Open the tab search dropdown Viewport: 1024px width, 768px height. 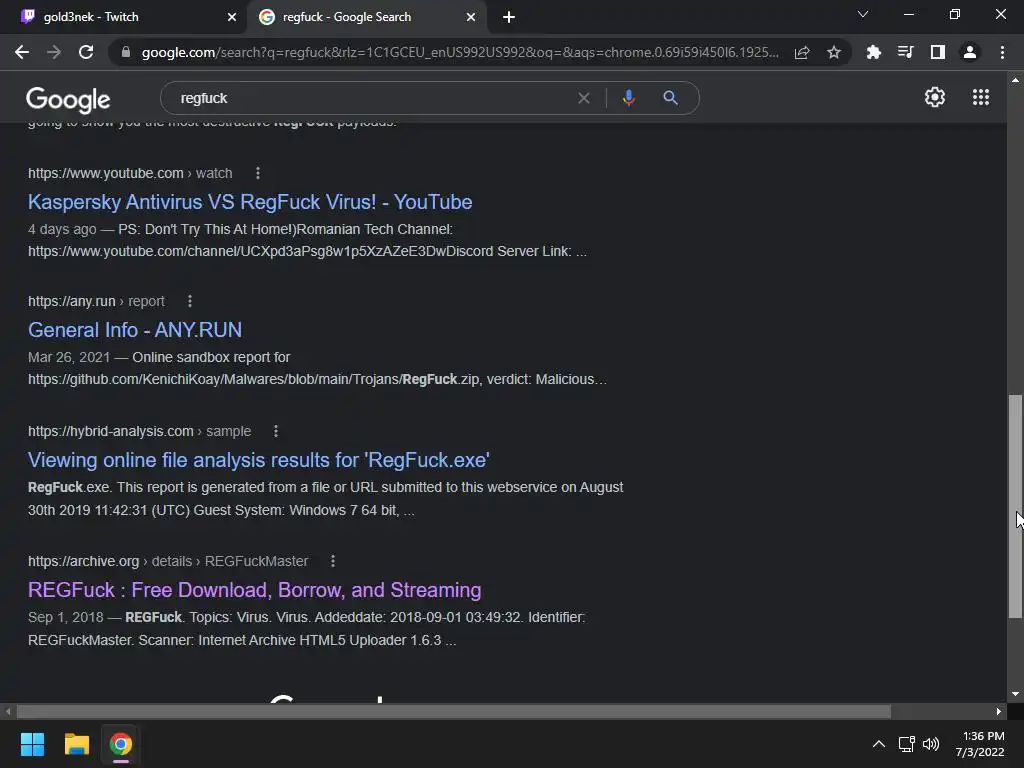point(863,14)
